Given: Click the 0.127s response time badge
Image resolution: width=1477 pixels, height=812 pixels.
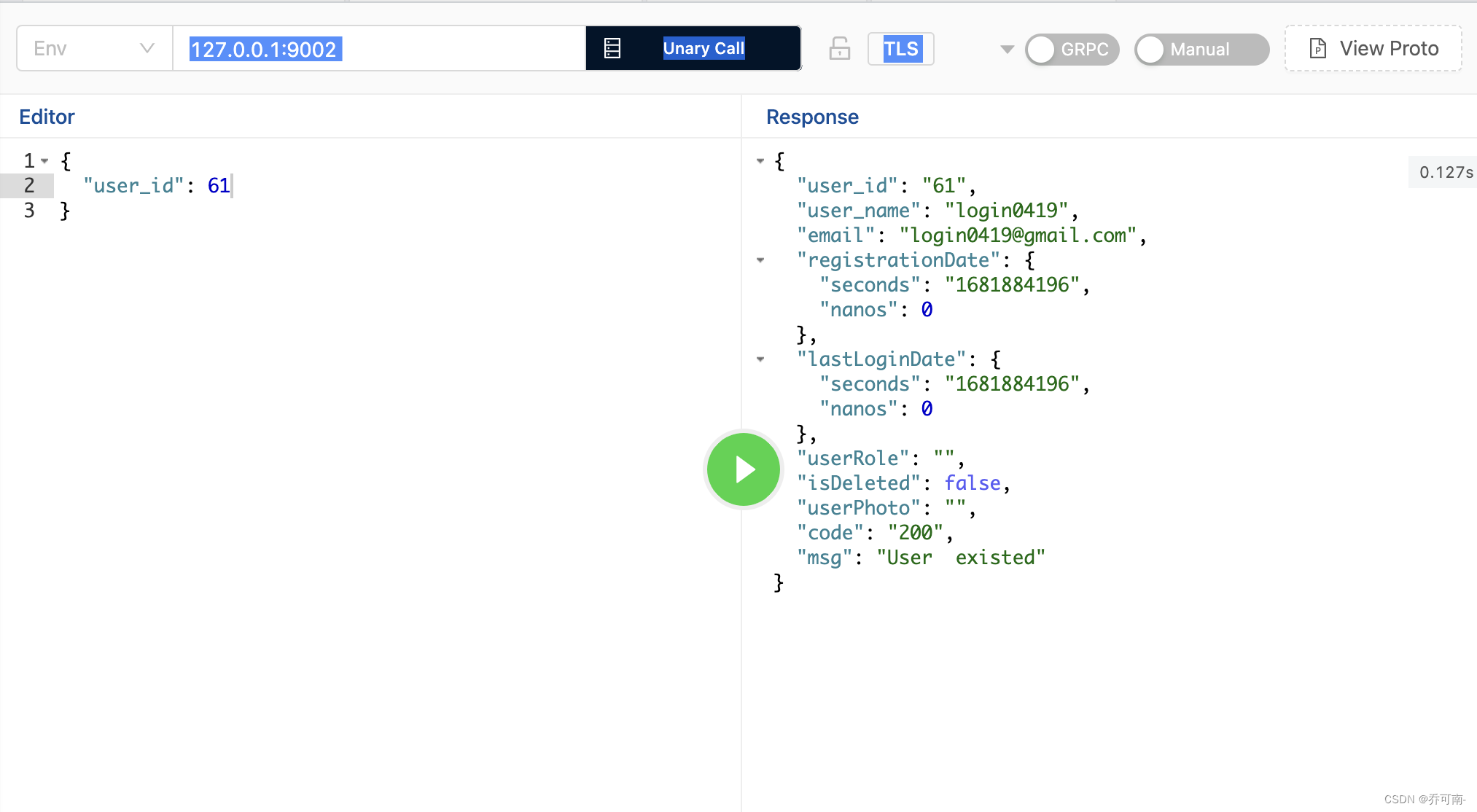Looking at the screenshot, I should point(1445,172).
